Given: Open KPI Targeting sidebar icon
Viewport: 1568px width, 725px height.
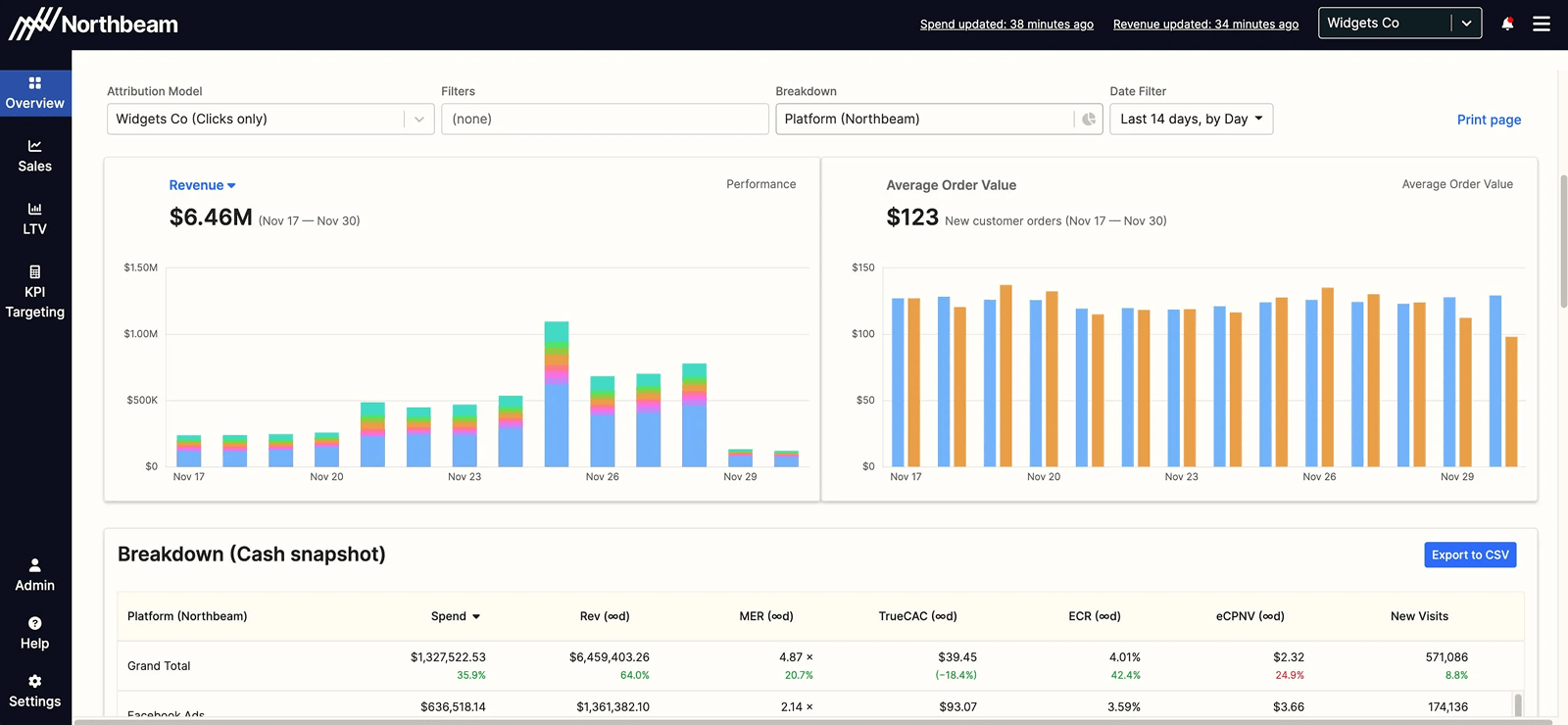Looking at the screenshot, I should click(35, 271).
